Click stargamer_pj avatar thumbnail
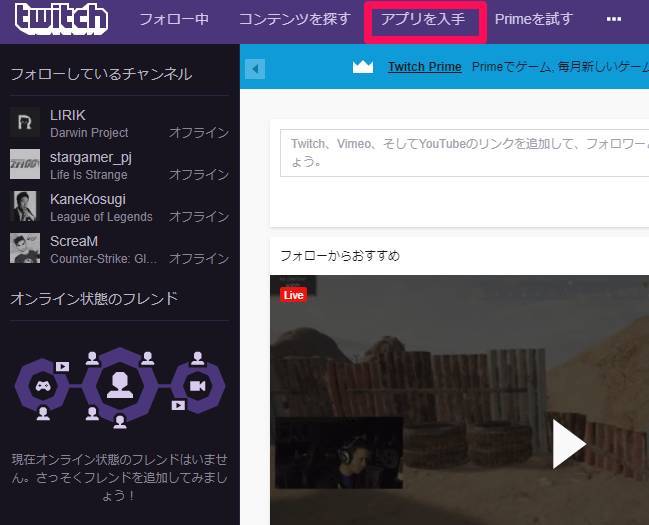 [x=25, y=164]
